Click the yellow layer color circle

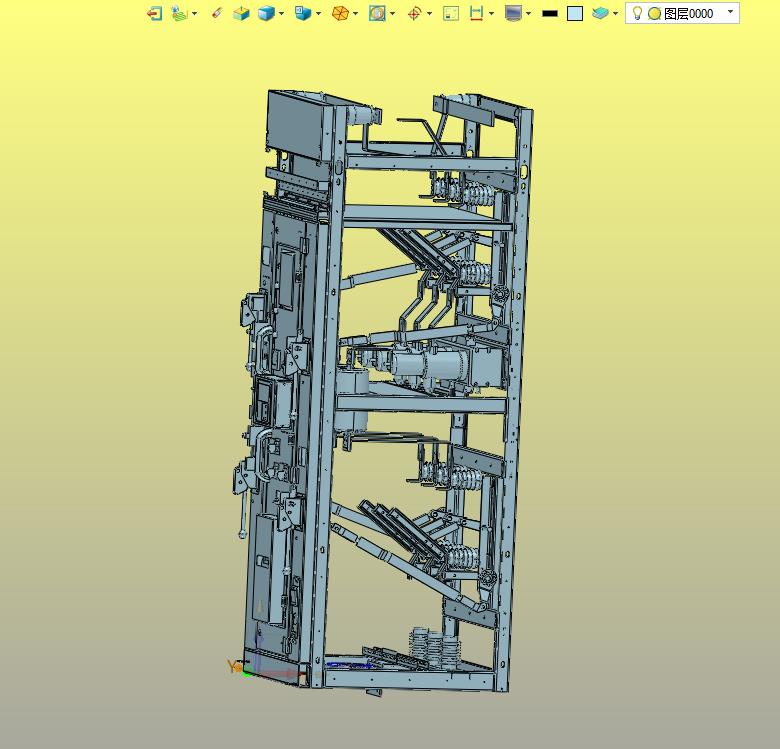click(655, 14)
